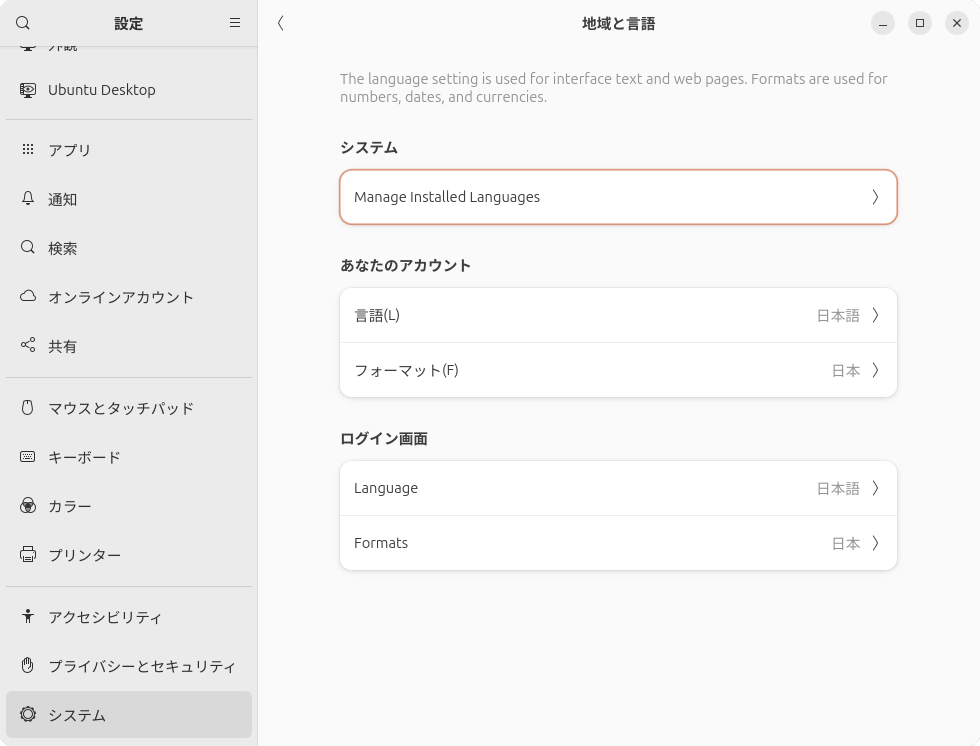Open オンラインアカウント via its cloud icon

pyautogui.click(x=27, y=297)
